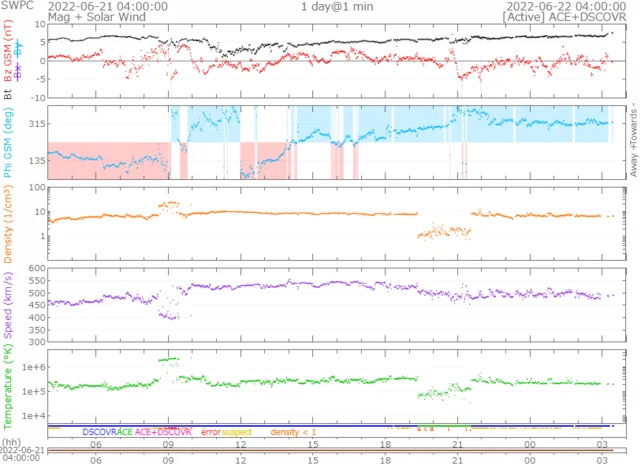Select the red 'error' legend entry
The width and height of the screenshot is (640, 465).
click(210, 431)
